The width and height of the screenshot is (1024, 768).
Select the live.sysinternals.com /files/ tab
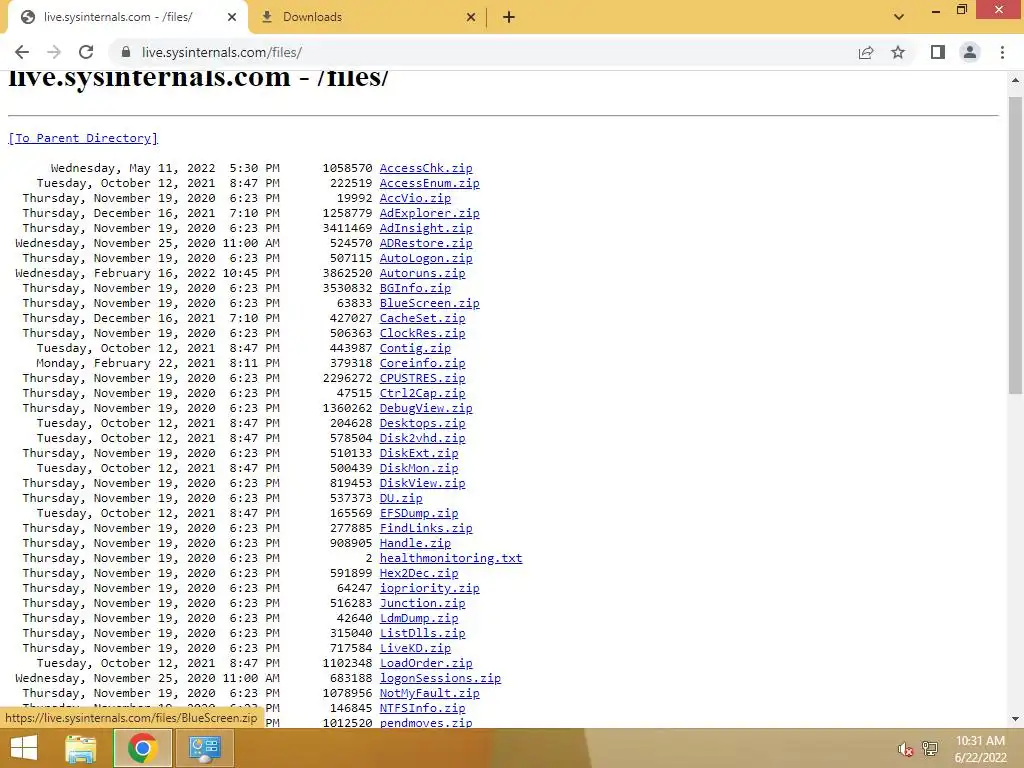[127, 18]
